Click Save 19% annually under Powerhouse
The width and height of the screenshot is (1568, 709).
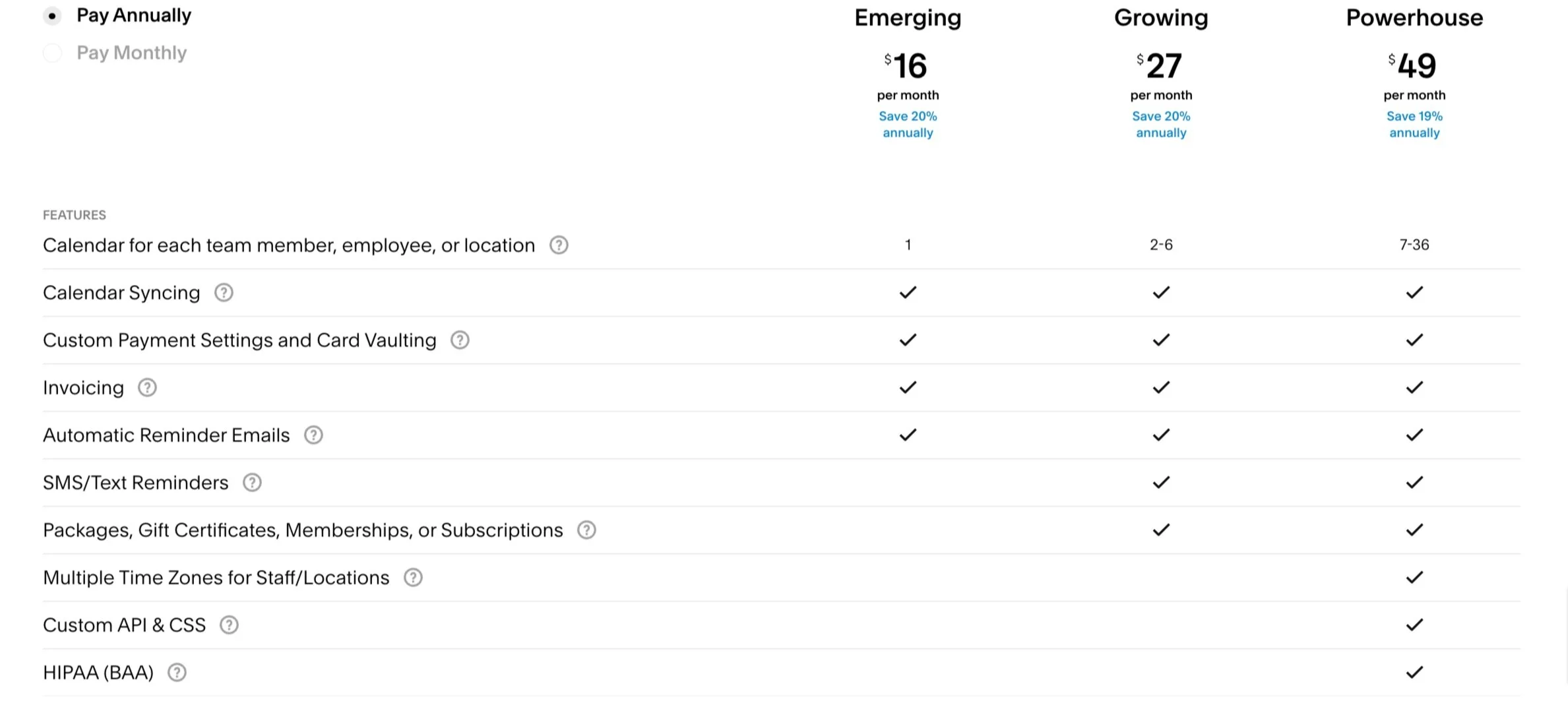(1414, 124)
